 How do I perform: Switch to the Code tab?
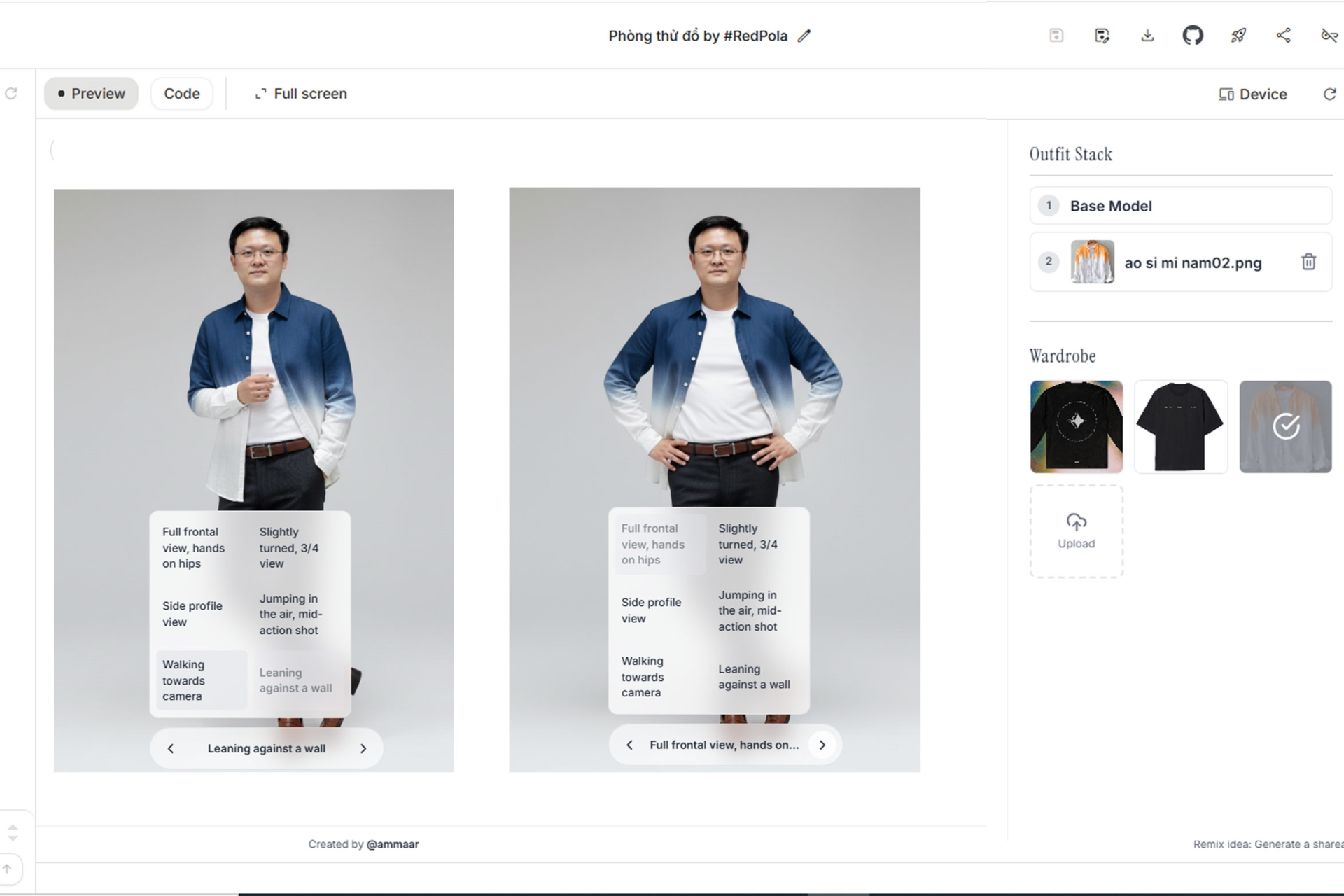pyautogui.click(x=181, y=94)
